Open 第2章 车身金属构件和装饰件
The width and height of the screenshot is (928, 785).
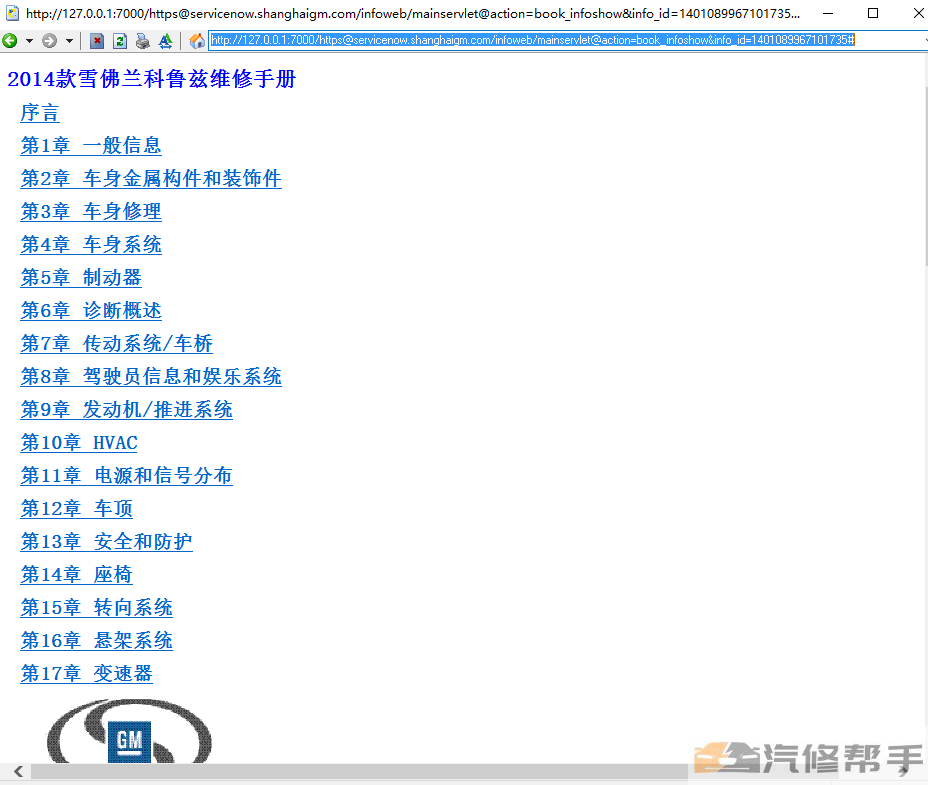coord(151,179)
